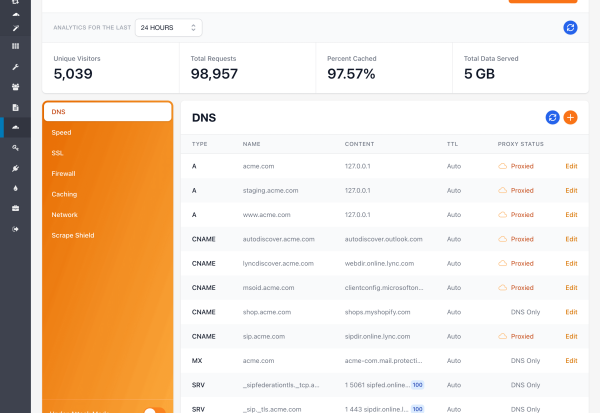Click content webdir.online.lync.com
Viewport: 600px width, 413px height.
[379, 263]
